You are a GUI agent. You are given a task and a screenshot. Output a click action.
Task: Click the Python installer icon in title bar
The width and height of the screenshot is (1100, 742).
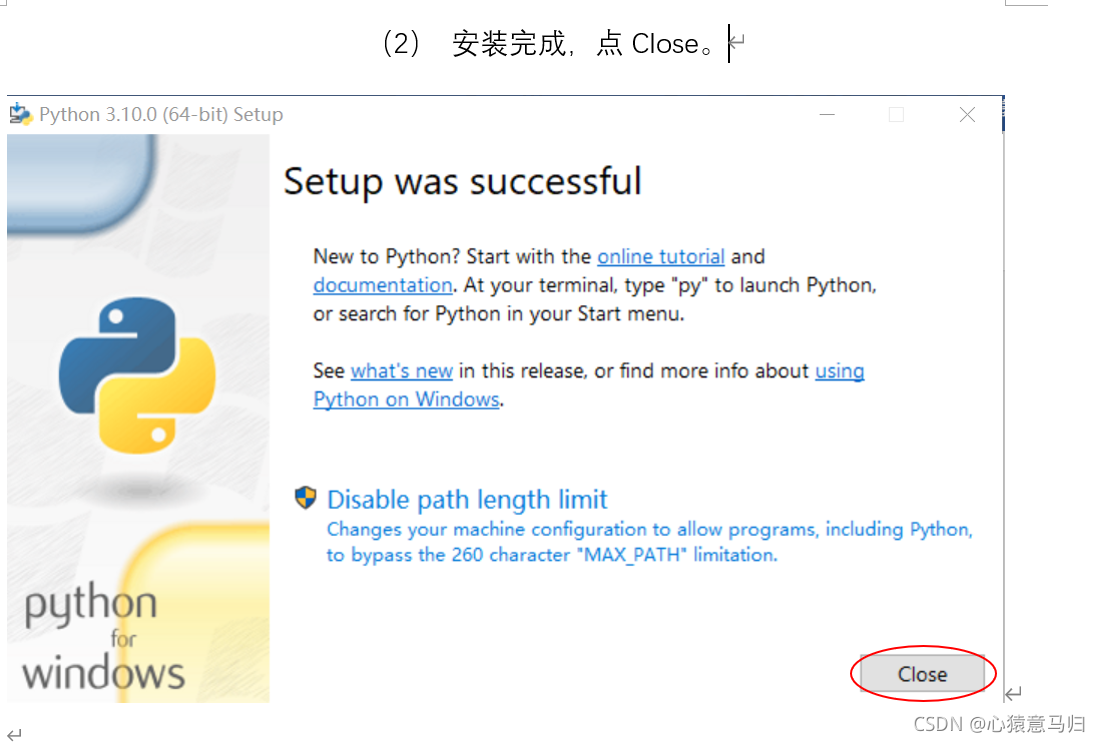[20, 114]
